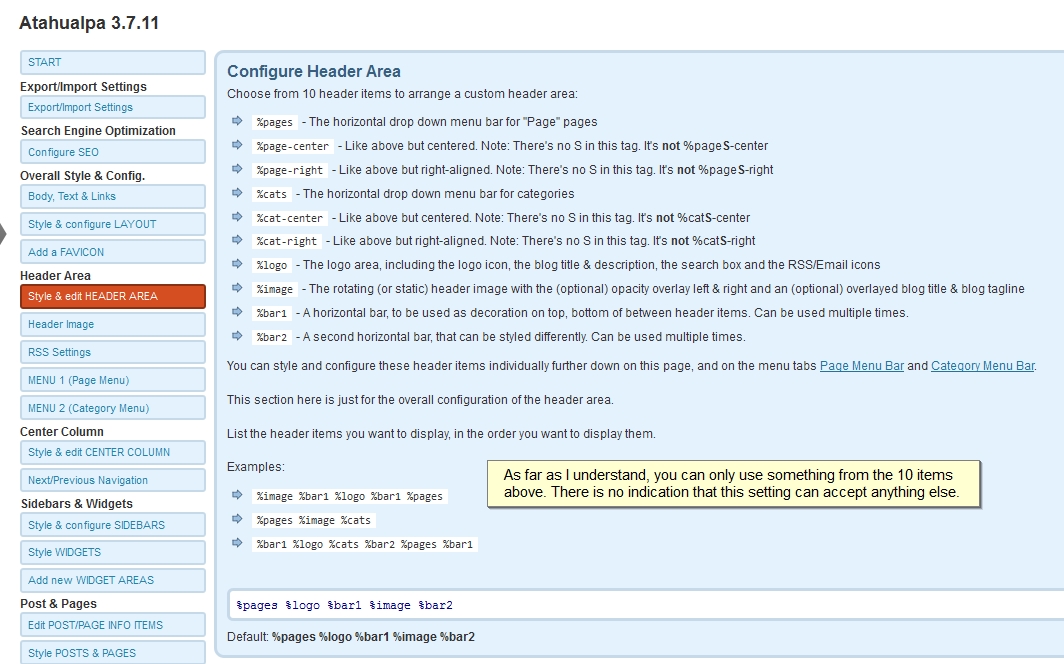
Task: Click the 'Default:' line below the input
Action: coord(351,637)
